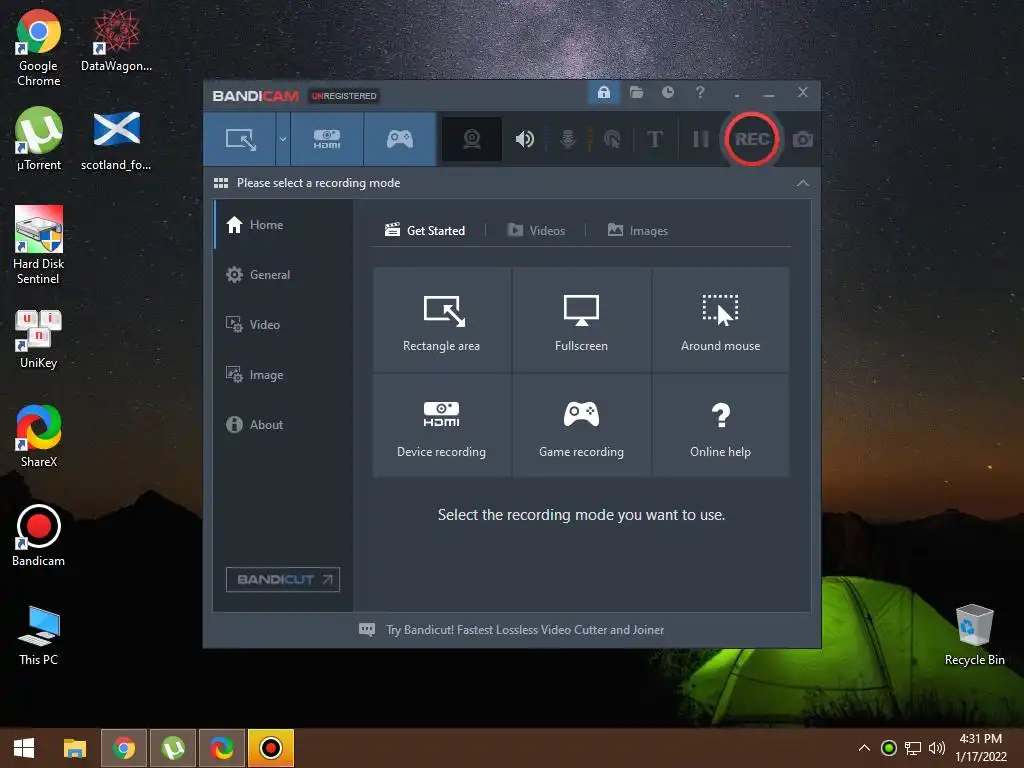Viewport: 1024px width, 768px height.
Task: Open Google Chrome desktop shortcut
Action: coord(39,49)
